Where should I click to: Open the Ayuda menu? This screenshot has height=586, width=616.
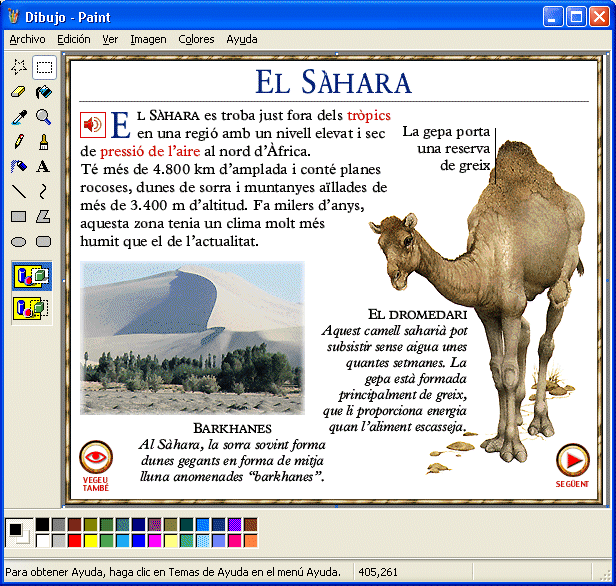(x=242, y=40)
